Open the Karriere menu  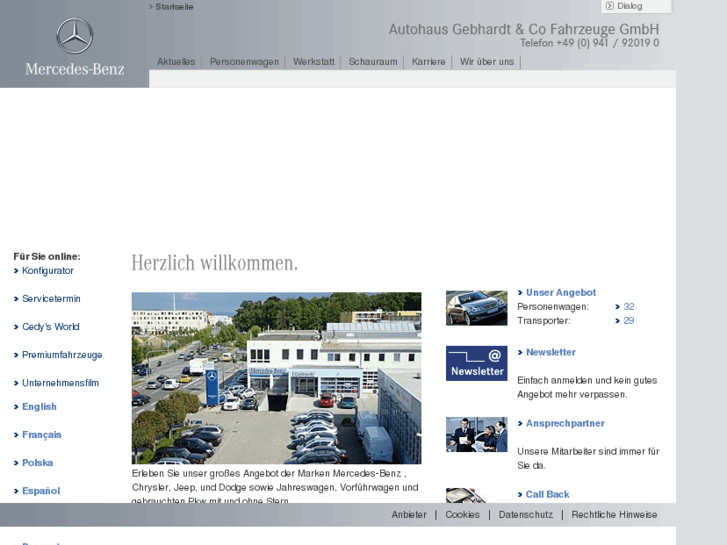pyautogui.click(x=428, y=62)
